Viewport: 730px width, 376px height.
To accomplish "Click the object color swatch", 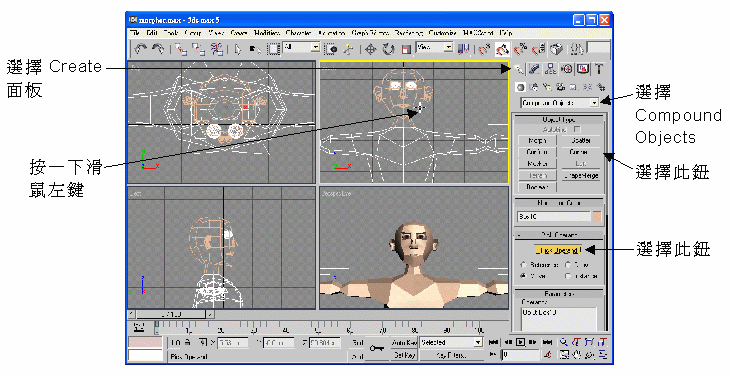I will tap(596, 217).
